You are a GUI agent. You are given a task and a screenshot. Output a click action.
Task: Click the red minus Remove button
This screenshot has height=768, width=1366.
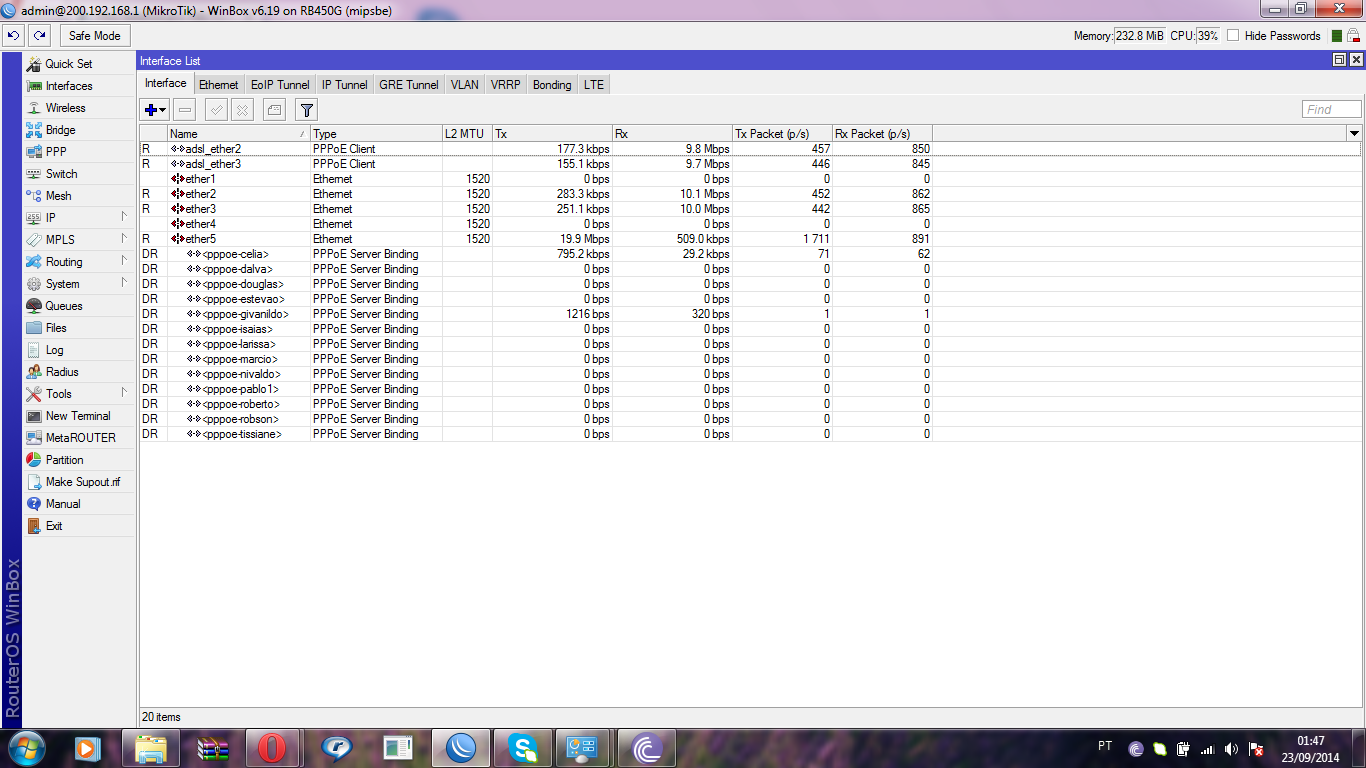(x=185, y=110)
